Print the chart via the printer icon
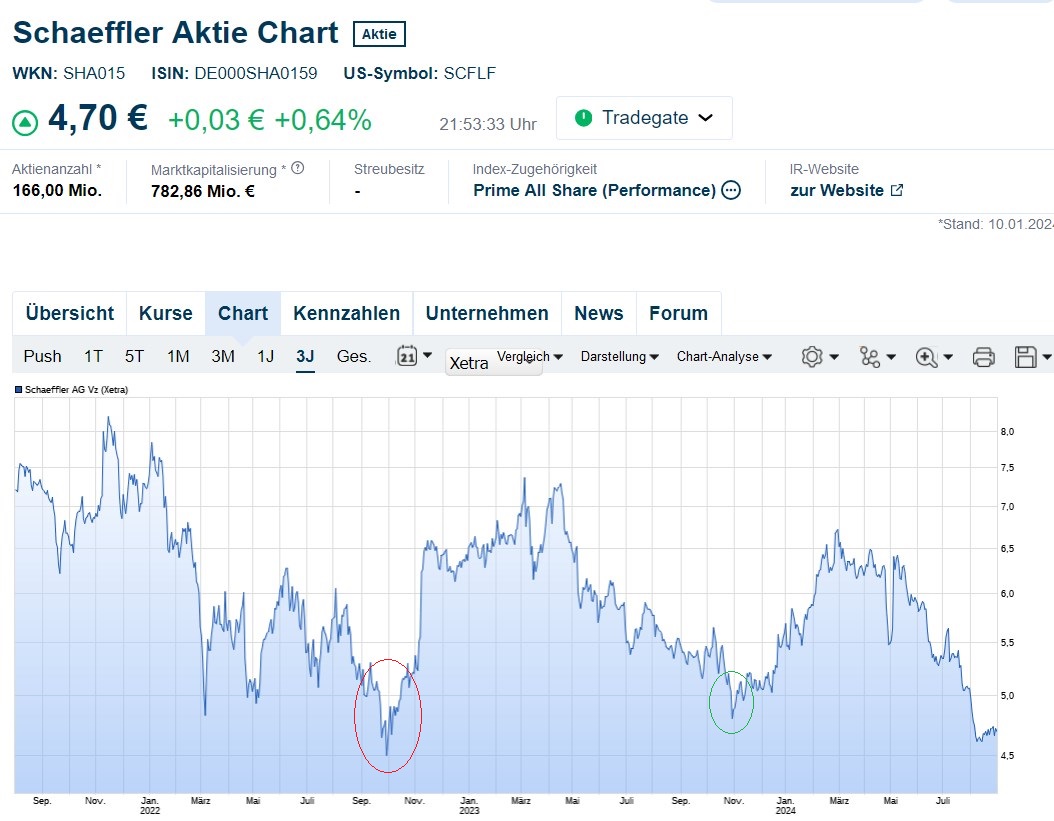 pyautogui.click(x=983, y=356)
